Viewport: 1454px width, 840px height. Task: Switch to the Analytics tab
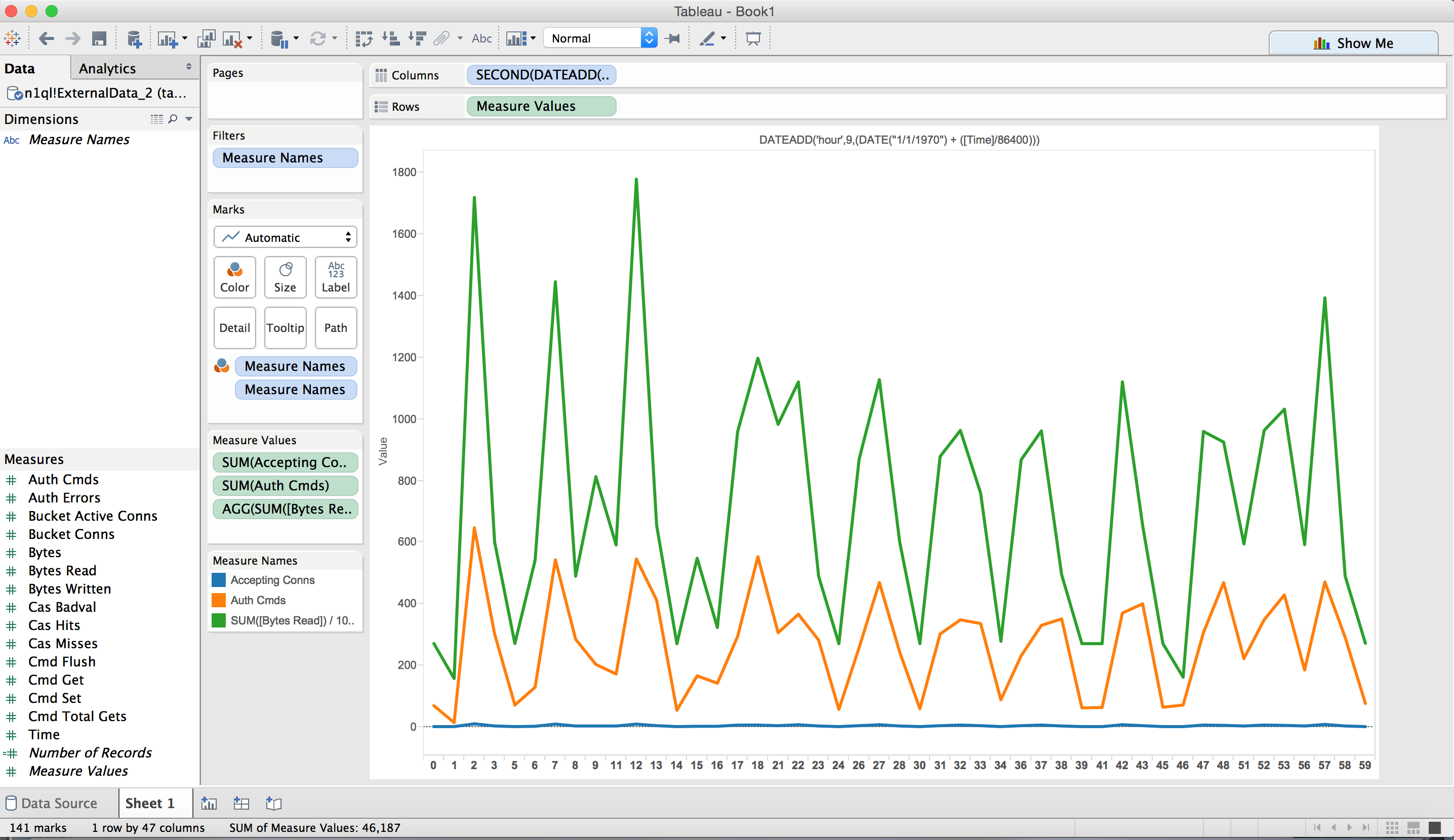coord(107,68)
